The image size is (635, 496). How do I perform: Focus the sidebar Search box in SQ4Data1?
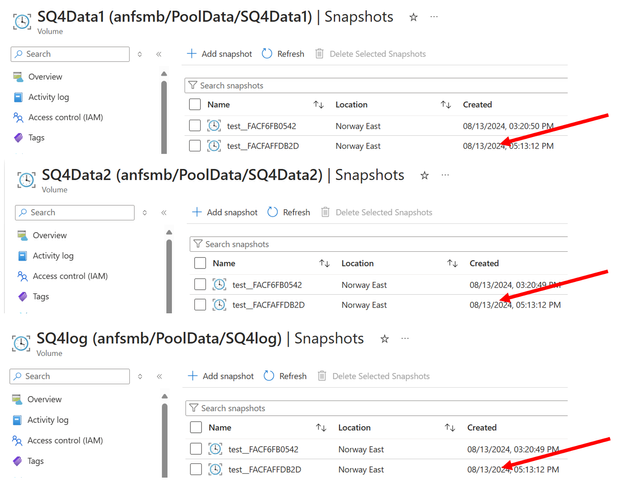[70, 54]
